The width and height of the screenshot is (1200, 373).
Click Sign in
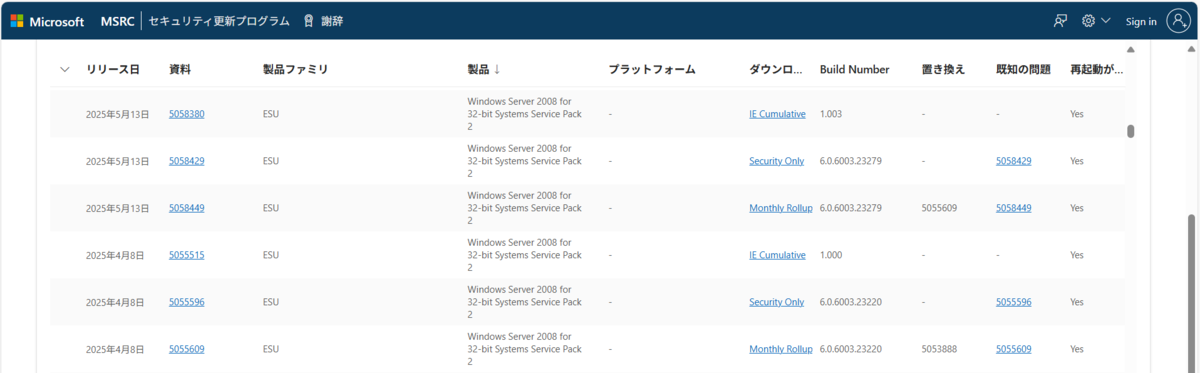coord(1141,21)
